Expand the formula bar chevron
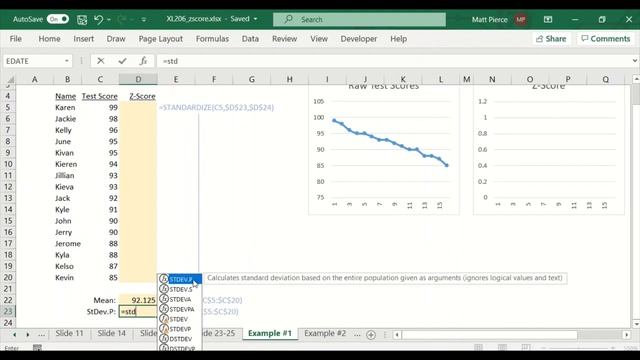Viewport: 640px width, 360px height. pos(635,61)
